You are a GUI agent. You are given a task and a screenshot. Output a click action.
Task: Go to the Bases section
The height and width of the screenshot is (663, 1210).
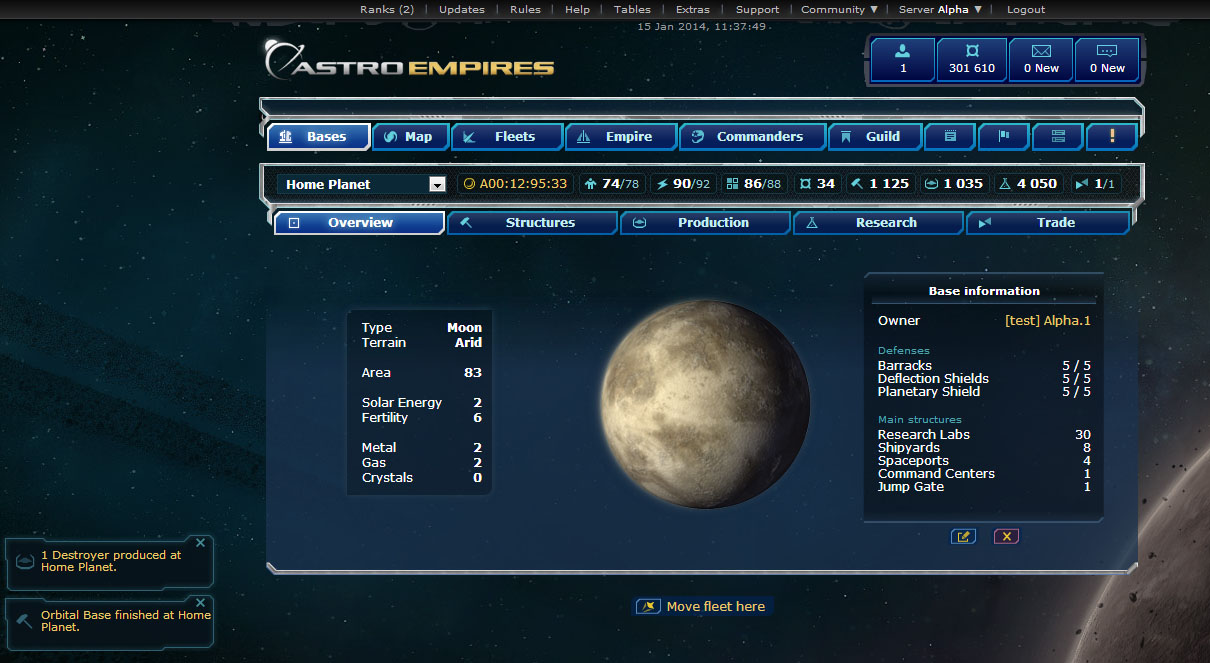tap(318, 136)
